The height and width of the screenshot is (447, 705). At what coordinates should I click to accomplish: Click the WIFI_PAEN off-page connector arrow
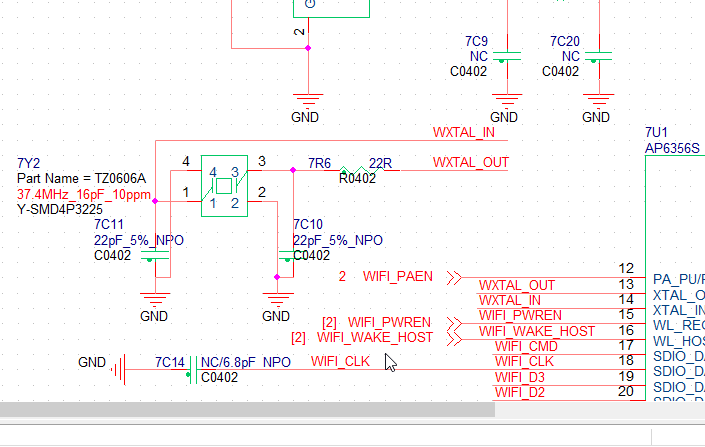click(454, 277)
